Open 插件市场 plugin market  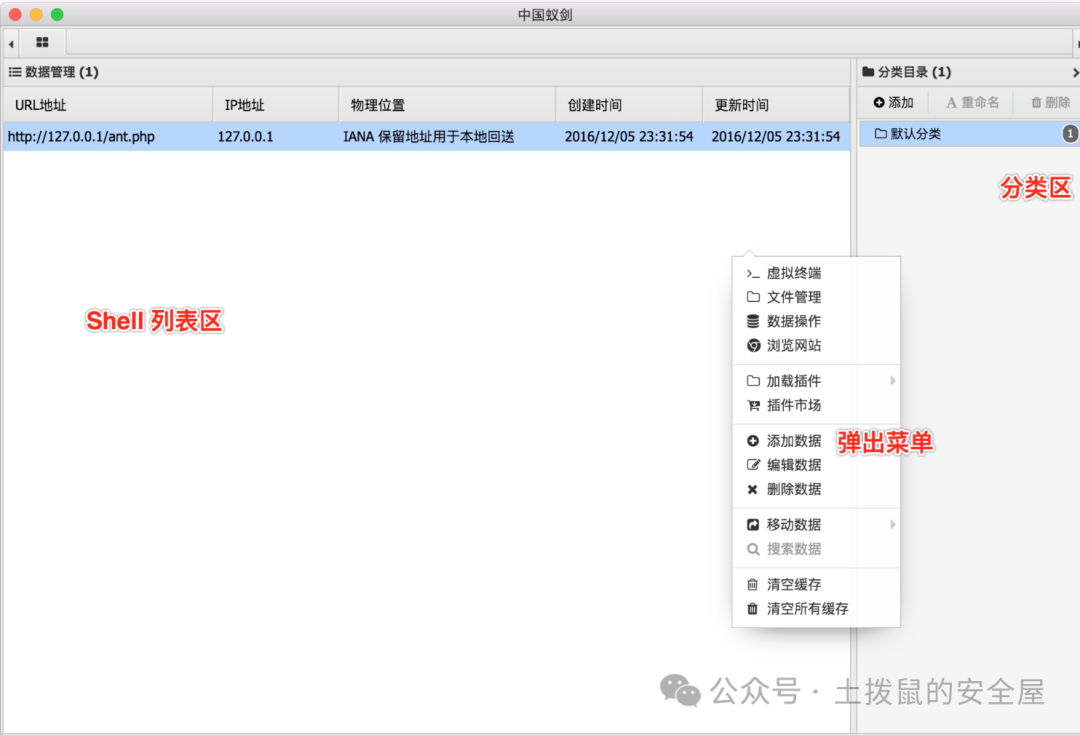[816, 405]
